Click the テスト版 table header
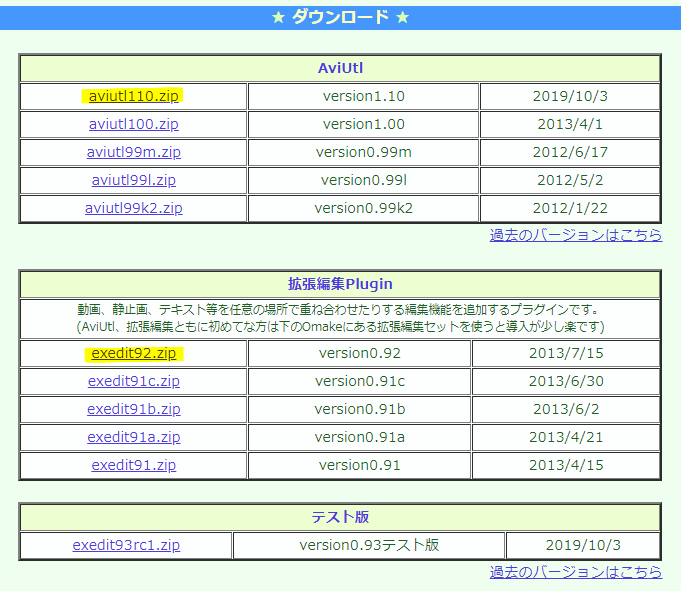The image size is (681, 591). (x=340, y=517)
